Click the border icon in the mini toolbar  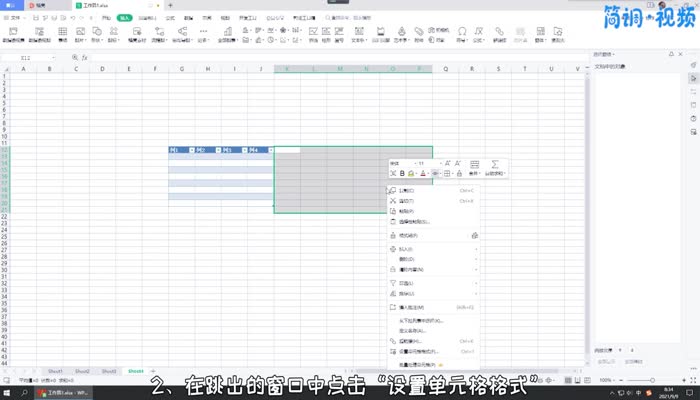pos(447,174)
